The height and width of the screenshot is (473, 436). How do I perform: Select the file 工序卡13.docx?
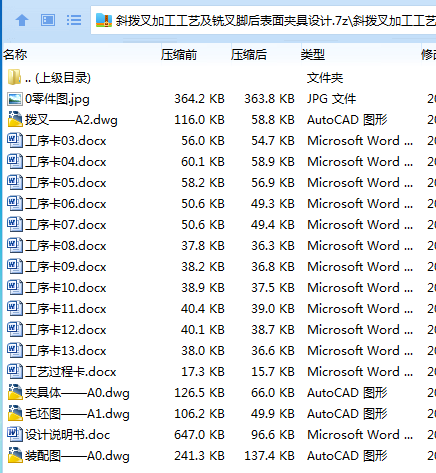pyautogui.click(x=66, y=351)
